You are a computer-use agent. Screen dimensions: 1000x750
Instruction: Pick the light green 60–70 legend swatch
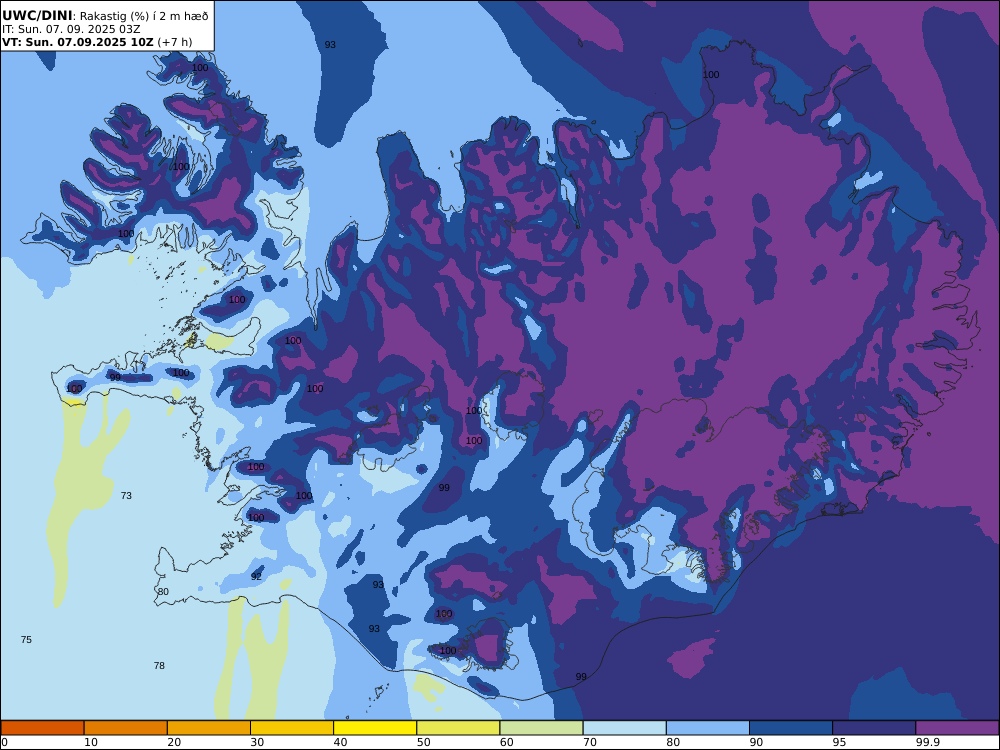[x=541, y=728]
